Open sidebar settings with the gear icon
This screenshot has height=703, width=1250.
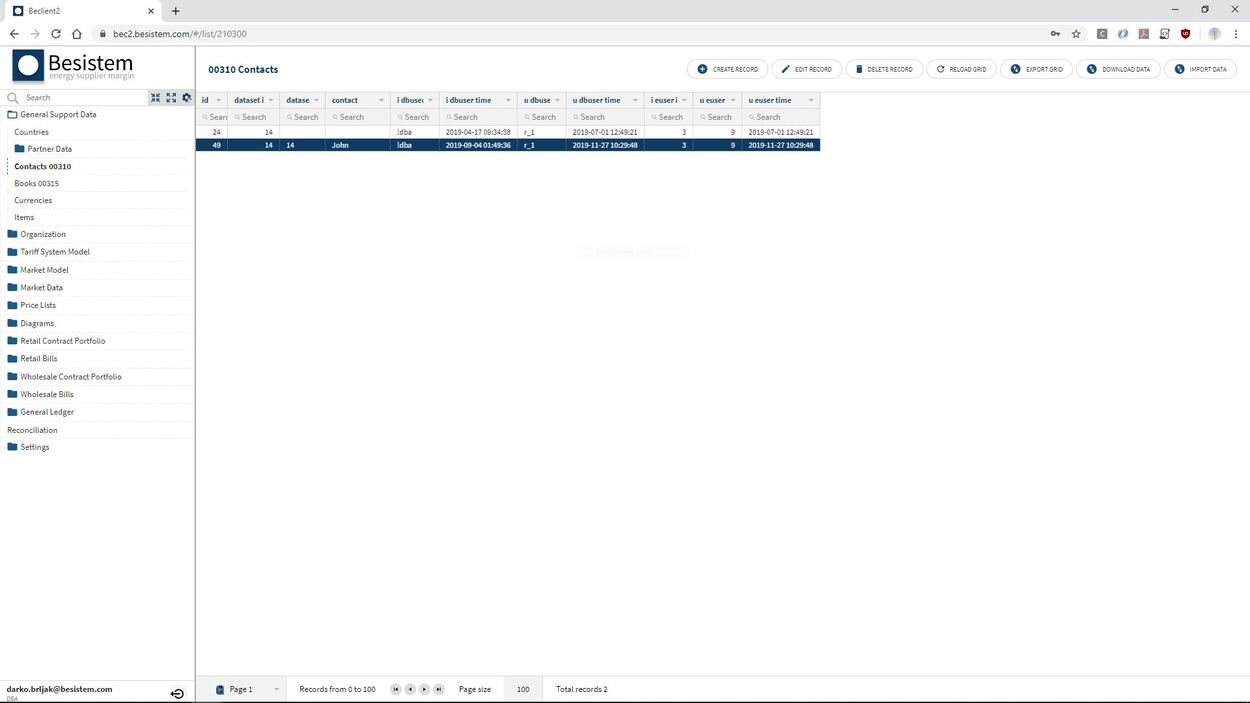pyautogui.click(x=186, y=97)
